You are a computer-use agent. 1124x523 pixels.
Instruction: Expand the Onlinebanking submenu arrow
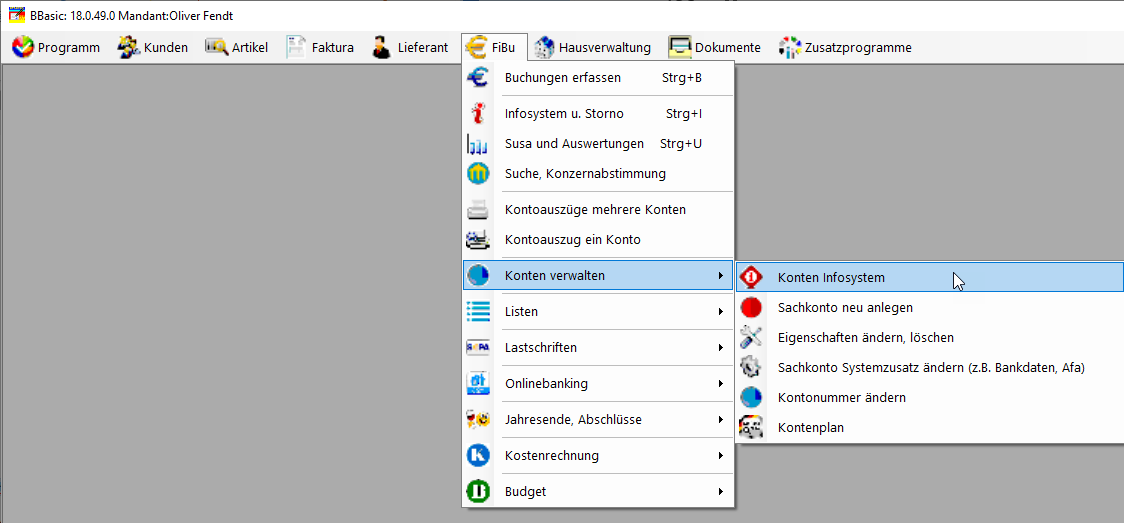tap(720, 384)
